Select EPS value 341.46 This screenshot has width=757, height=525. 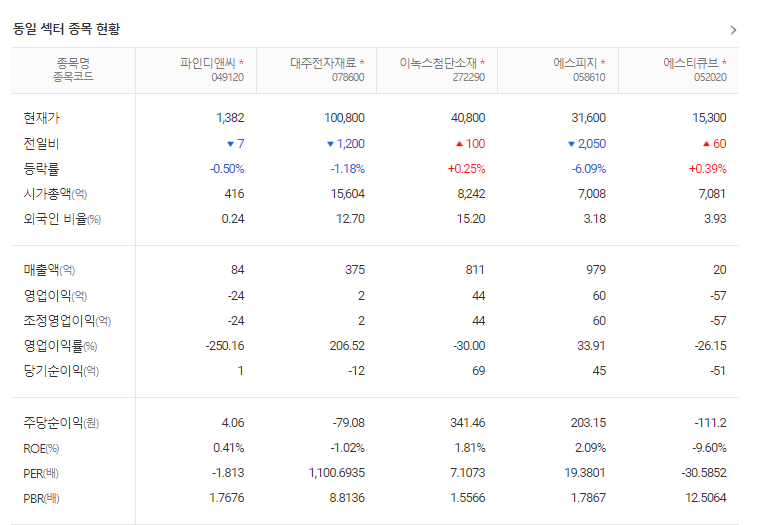click(468, 423)
